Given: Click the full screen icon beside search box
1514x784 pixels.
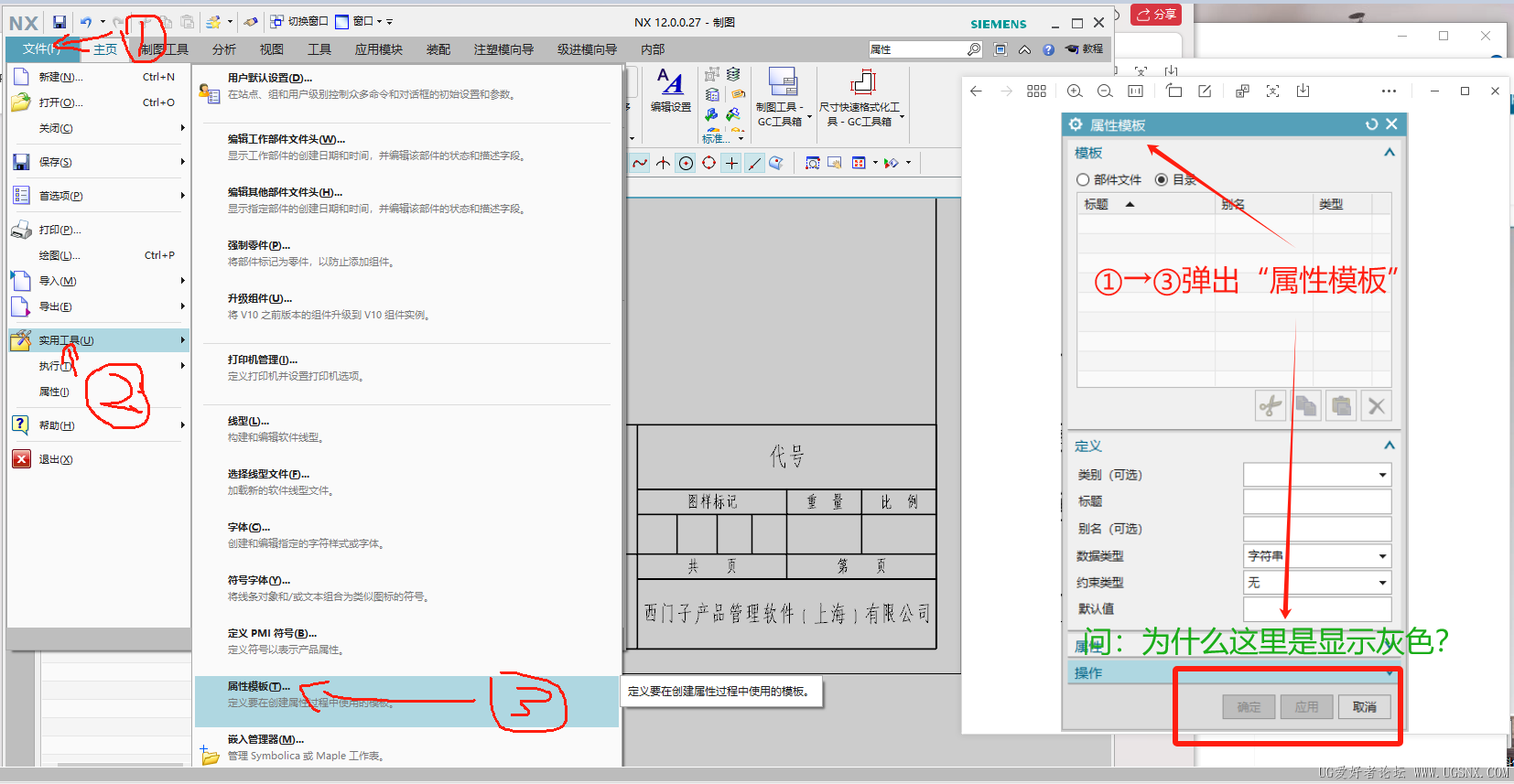Looking at the screenshot, I should (1000, 49).
